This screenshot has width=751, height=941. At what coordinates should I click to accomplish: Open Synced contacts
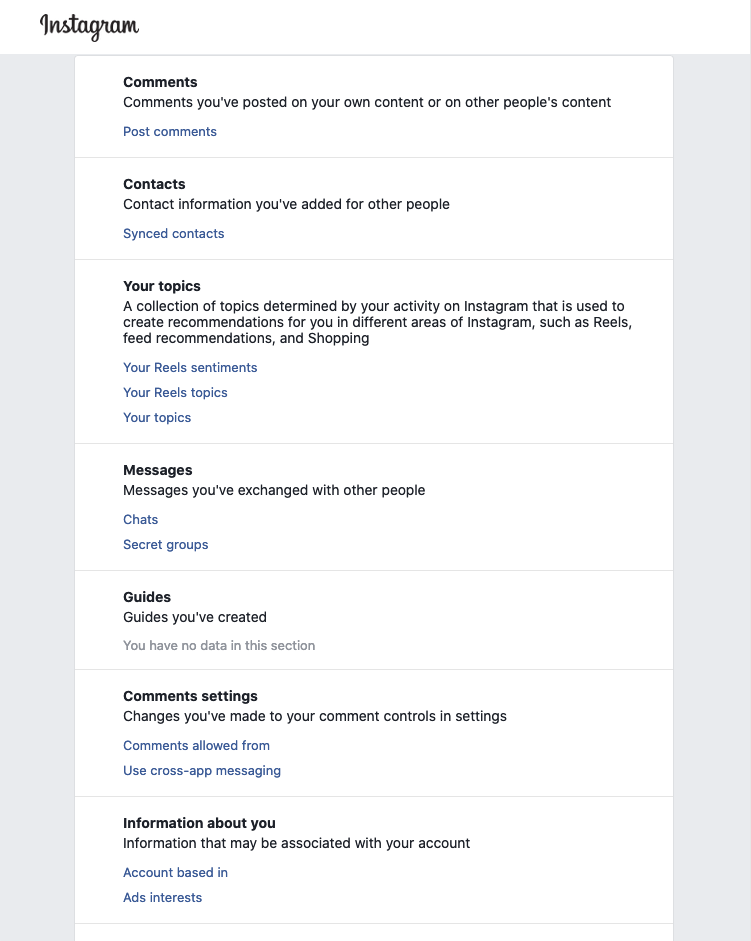[174, 234]
